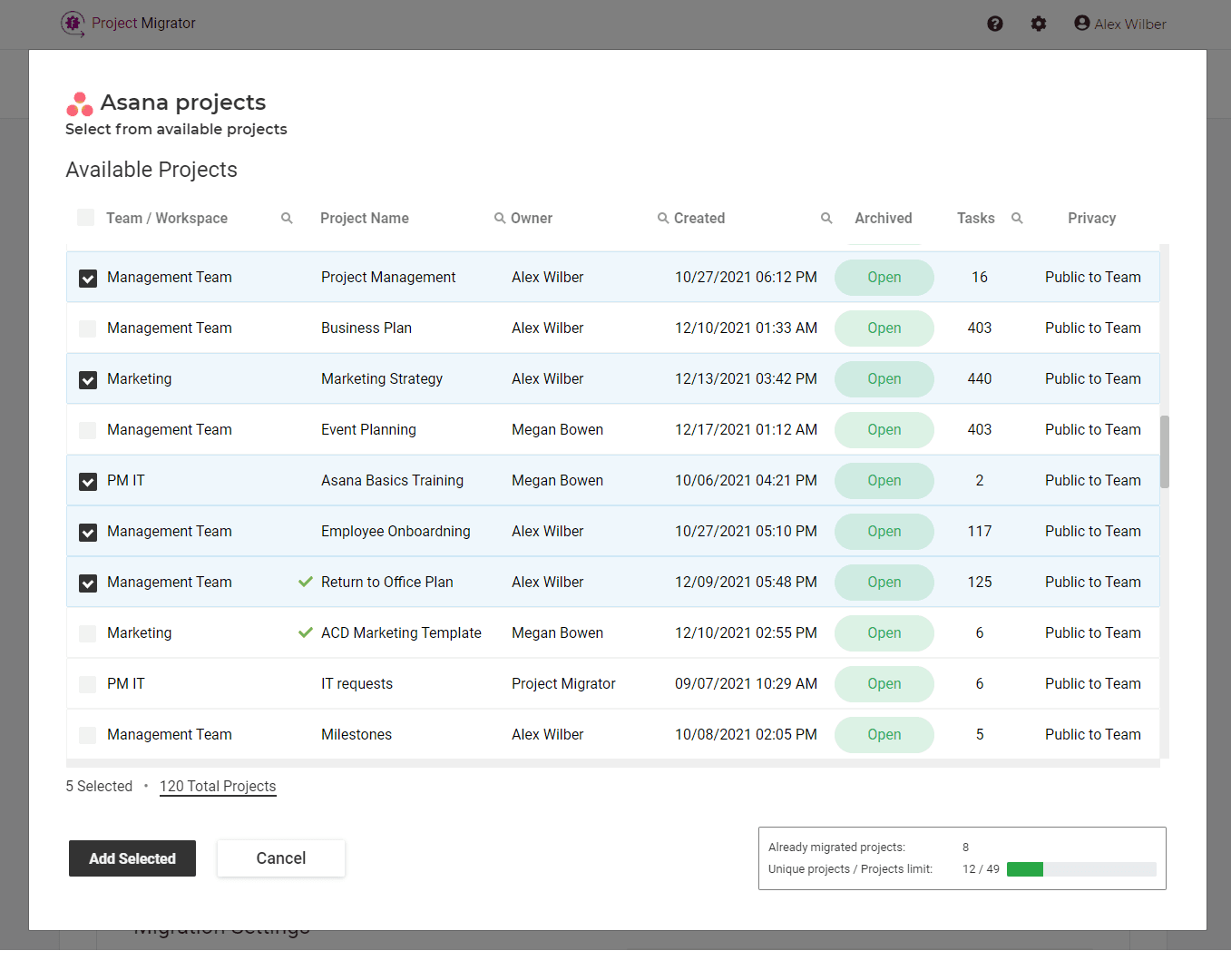1231x980 pixels.
Task: Click the green projects limit progress bar
Action: 1025,868
